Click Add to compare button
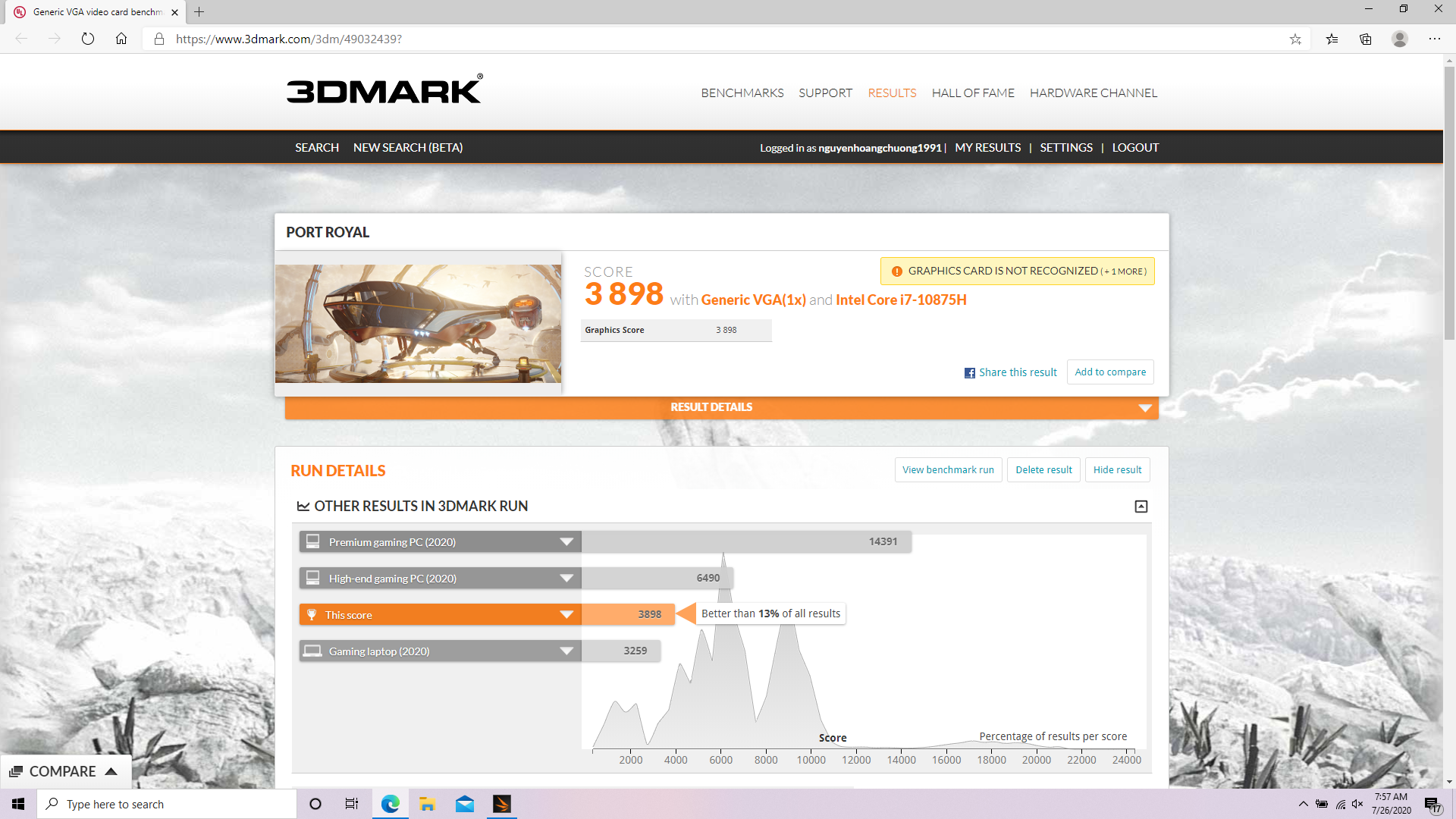This screenshot has width=1456, height=819. 1110,372
